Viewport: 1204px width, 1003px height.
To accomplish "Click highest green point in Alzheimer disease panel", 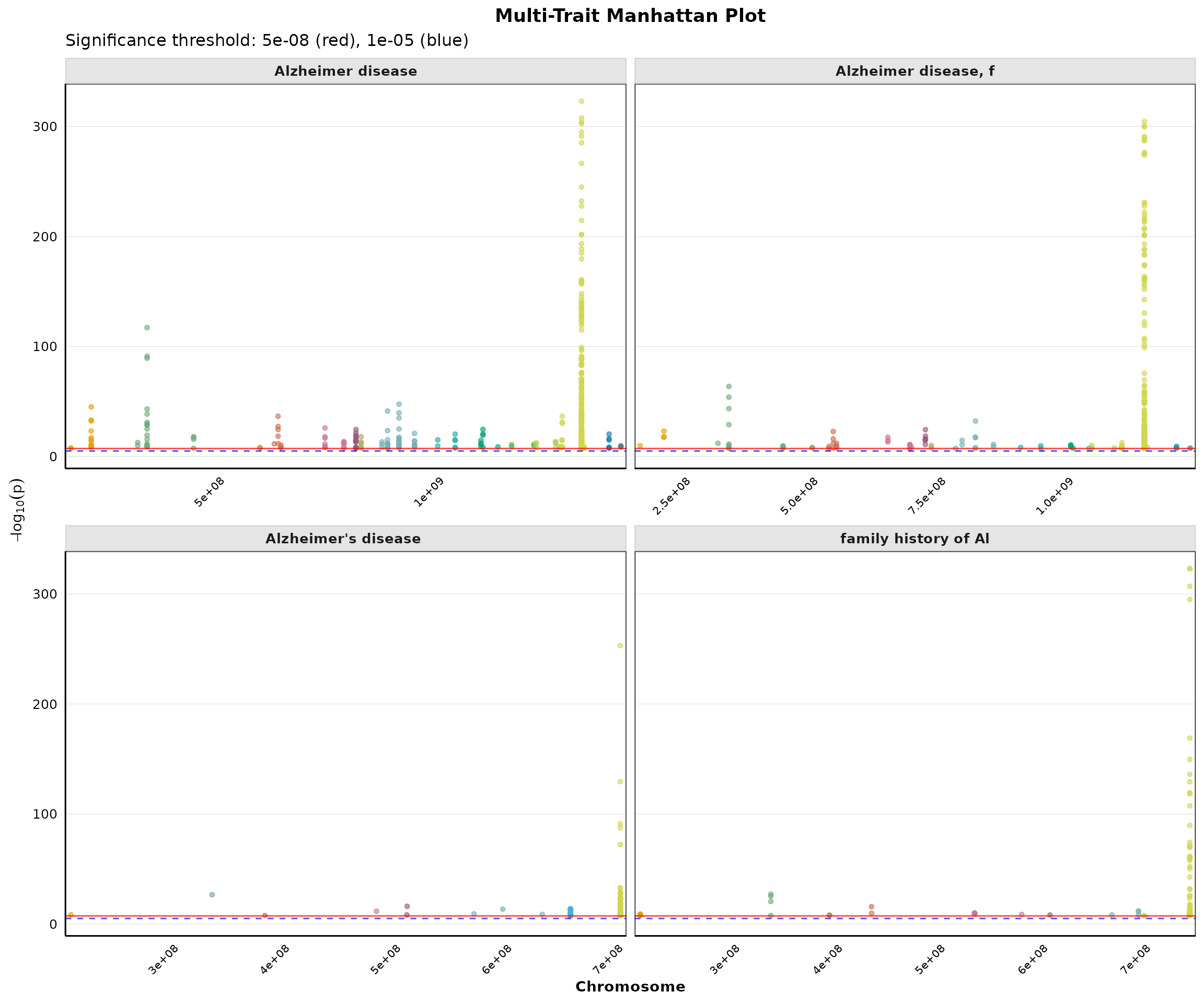I will click(147, 328).
